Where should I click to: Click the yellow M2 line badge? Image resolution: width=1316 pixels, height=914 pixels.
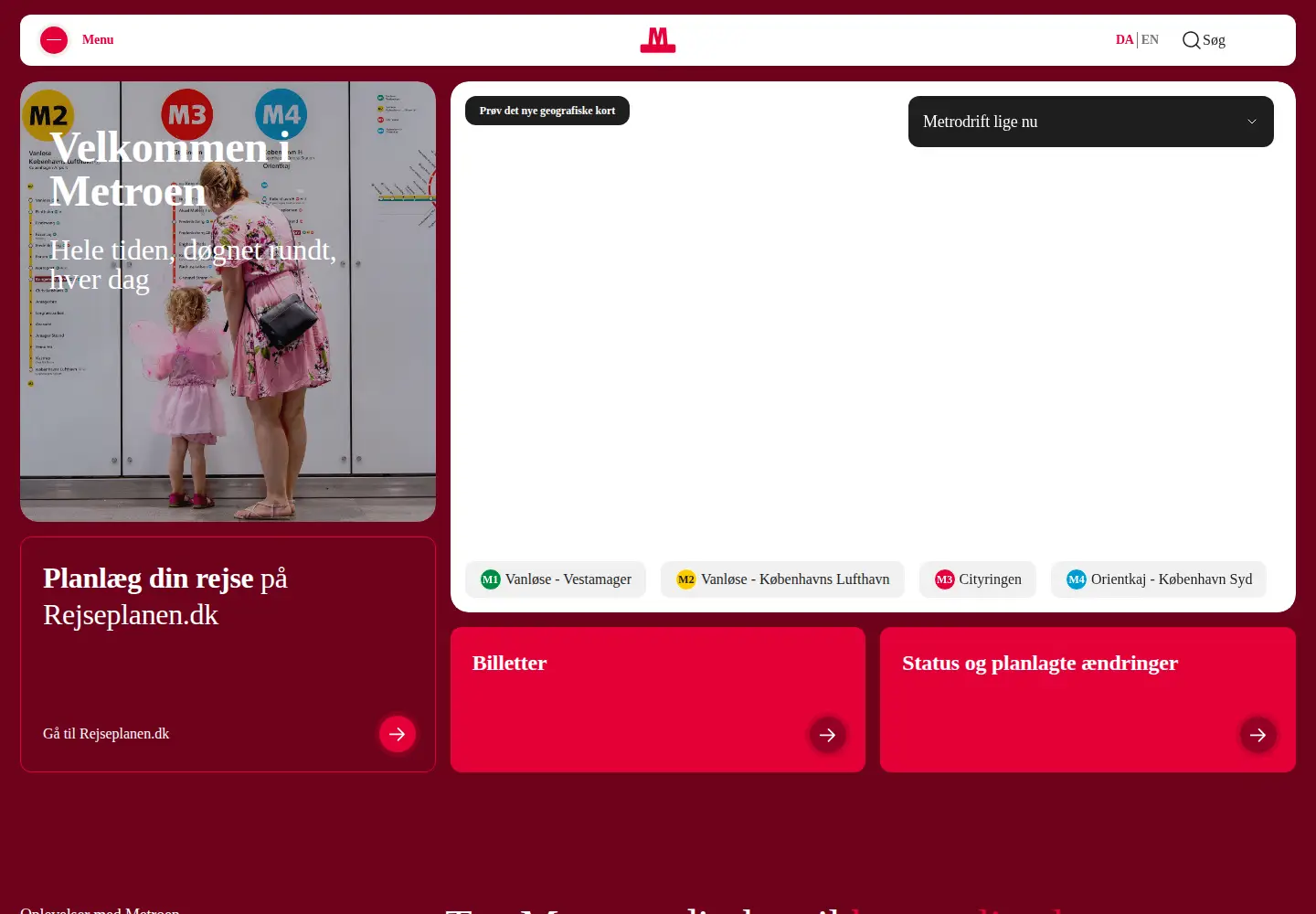click(x=686, y=579)
